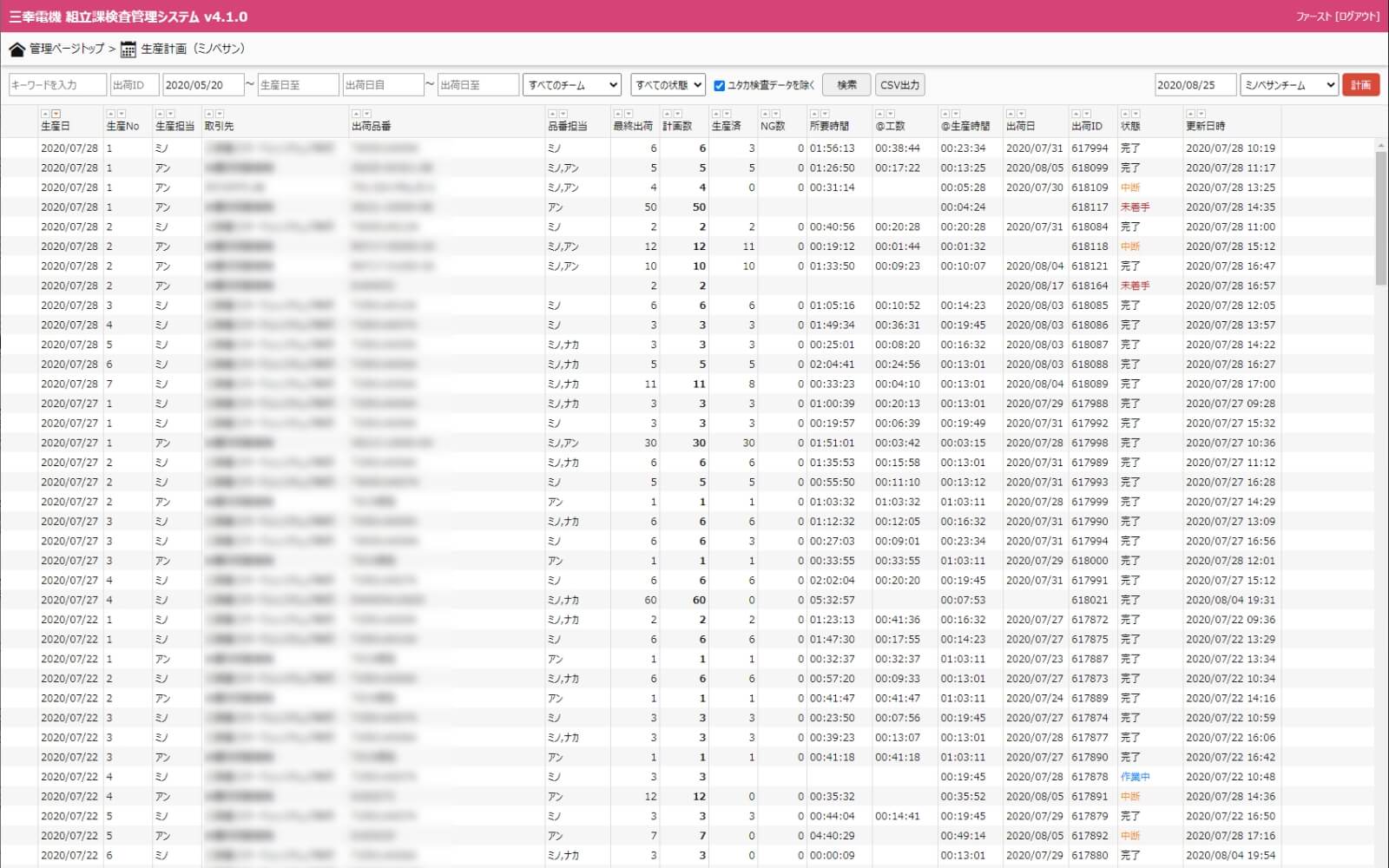Click the calendar icon beside 生産計画
1389x868 pixels.
click(128, 49)
